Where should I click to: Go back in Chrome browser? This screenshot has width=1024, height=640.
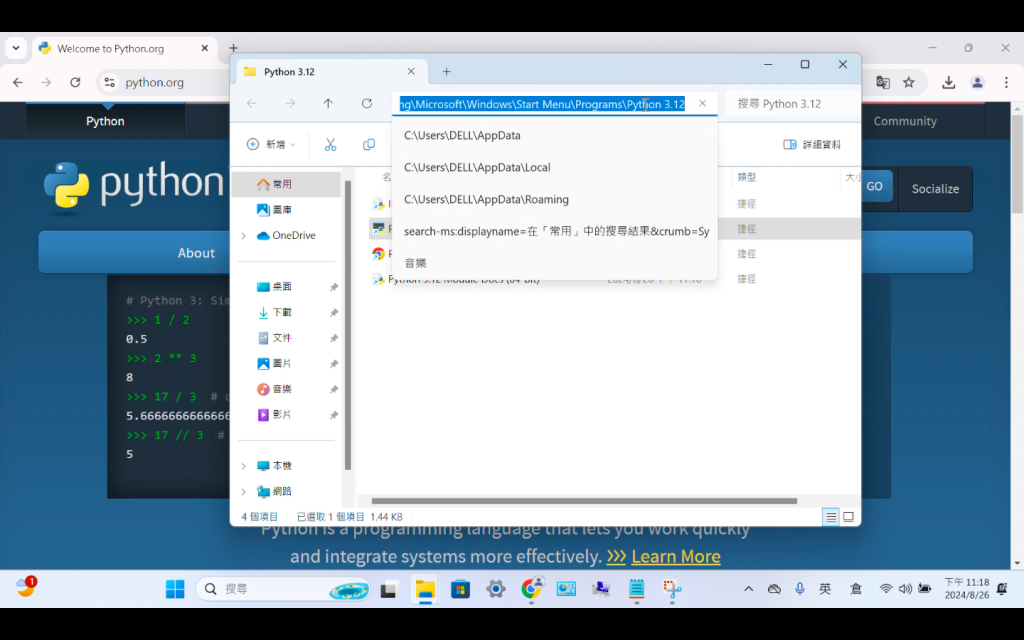pos(18,82)
